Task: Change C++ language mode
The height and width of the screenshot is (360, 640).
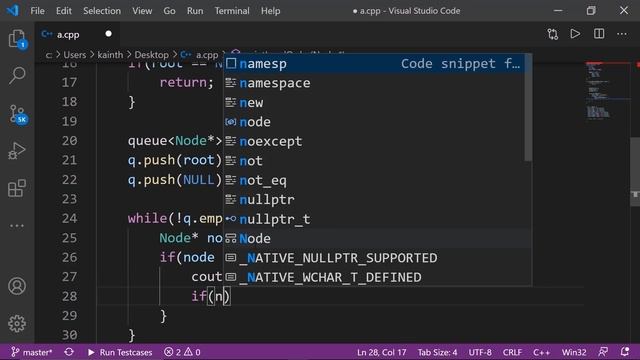Action: click(542, 352)
